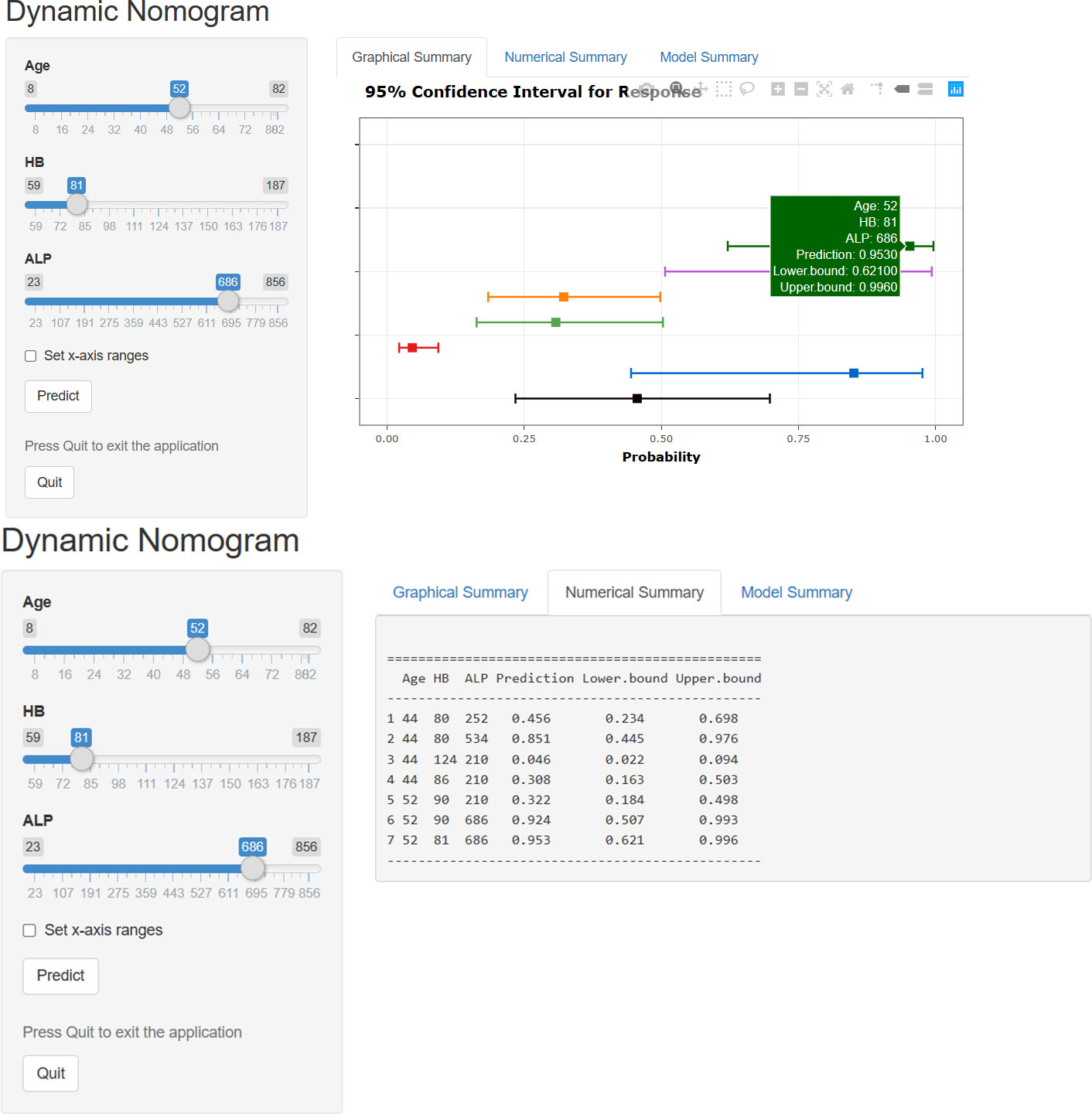Click the orange prediction square marker
1092x1114 pixels.
tap(564, 297)
